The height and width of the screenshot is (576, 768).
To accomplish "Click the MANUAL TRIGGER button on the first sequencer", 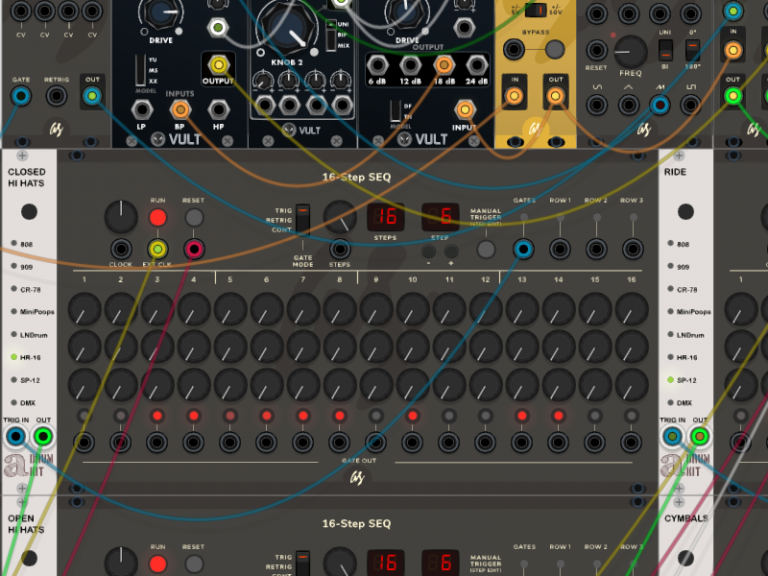I will 486,249.
